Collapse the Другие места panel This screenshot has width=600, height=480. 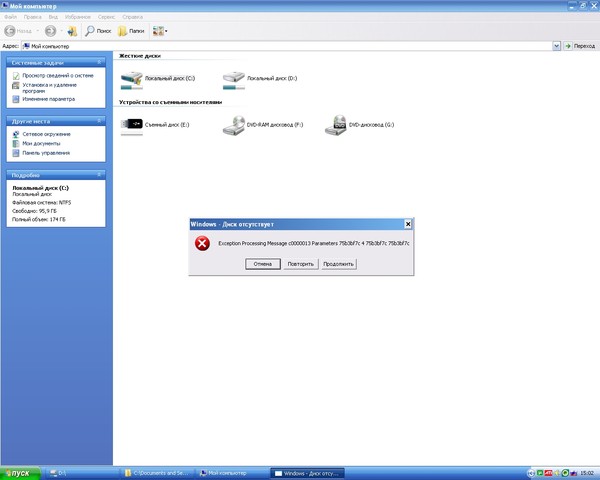104,121
